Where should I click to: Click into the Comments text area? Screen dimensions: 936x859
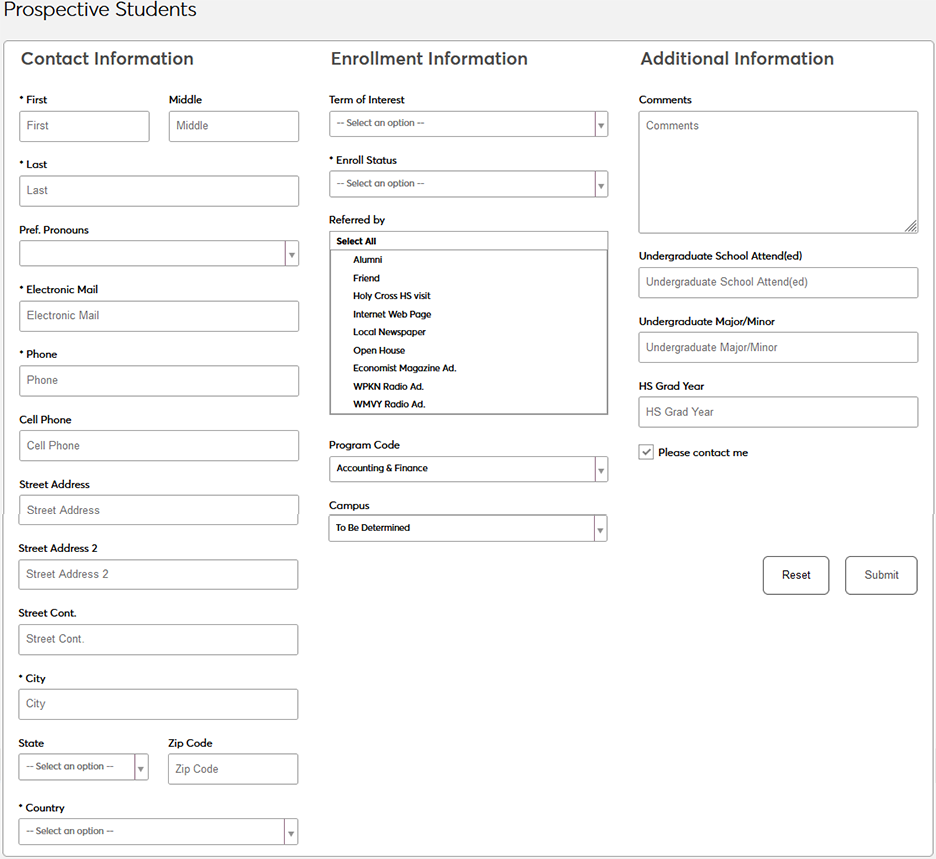point(777,172)
